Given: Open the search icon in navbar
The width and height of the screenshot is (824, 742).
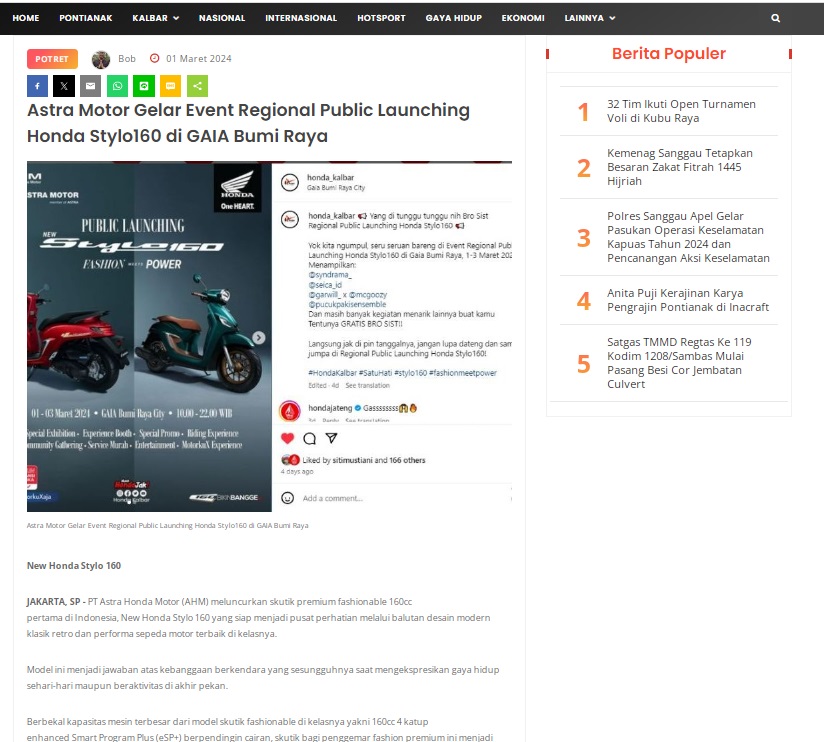Looking at the screenshot, I should [x=775, y=18].
